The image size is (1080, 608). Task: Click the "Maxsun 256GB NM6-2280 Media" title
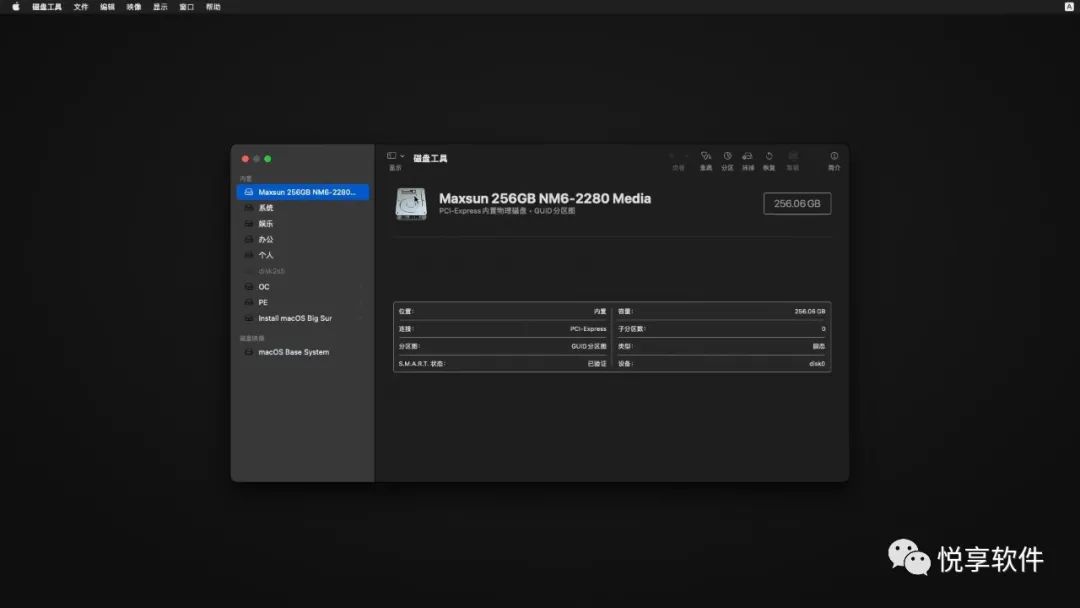tap(545, 198)
